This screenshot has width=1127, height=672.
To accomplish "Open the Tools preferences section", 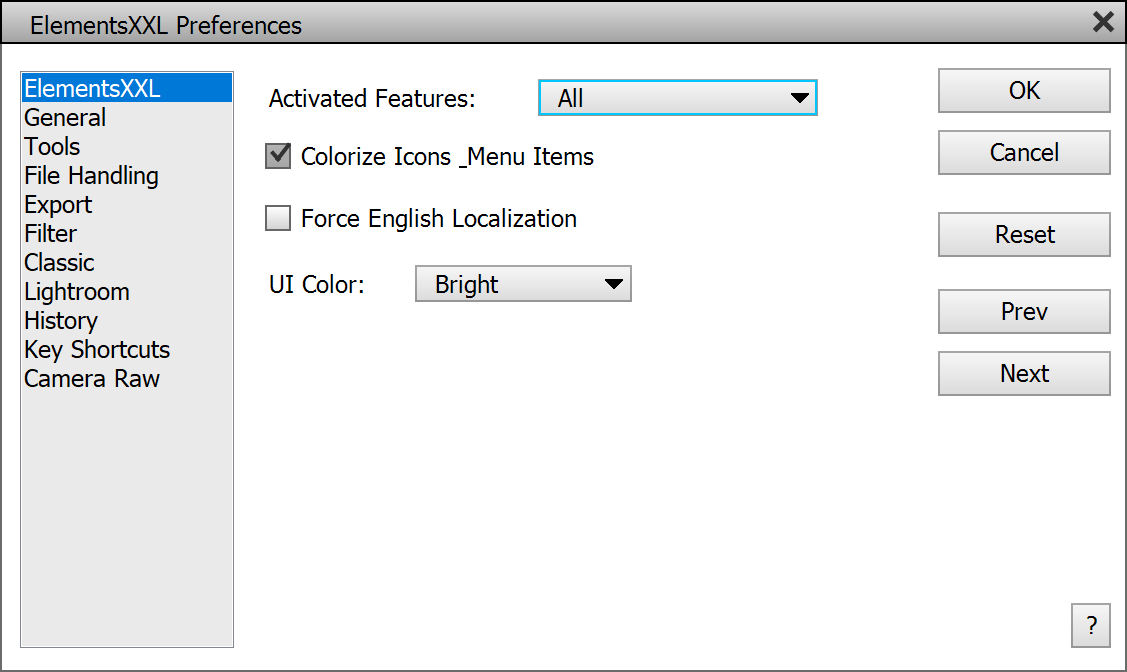I will pos(52,147).
